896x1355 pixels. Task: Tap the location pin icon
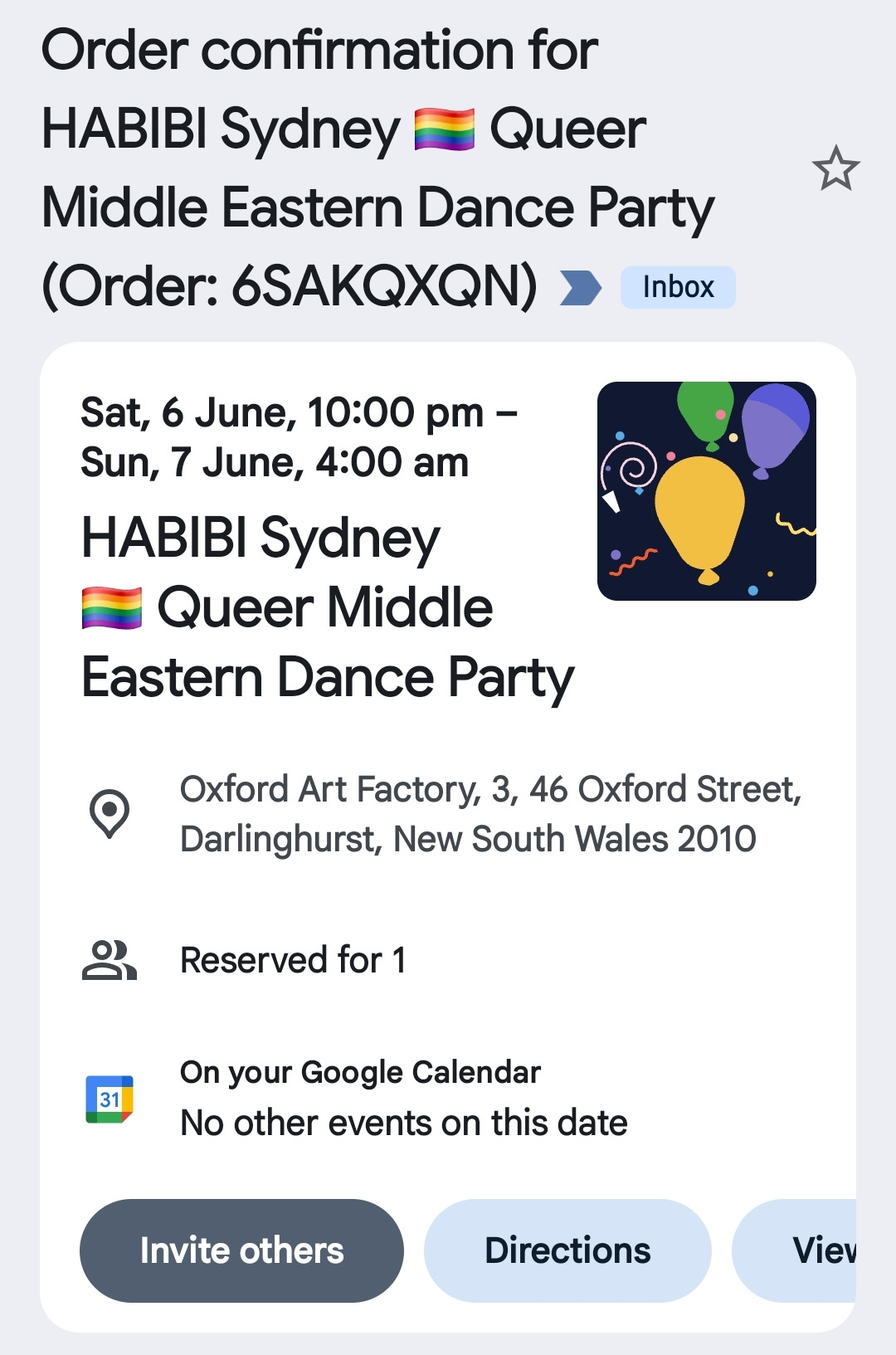tap(110, 813)
